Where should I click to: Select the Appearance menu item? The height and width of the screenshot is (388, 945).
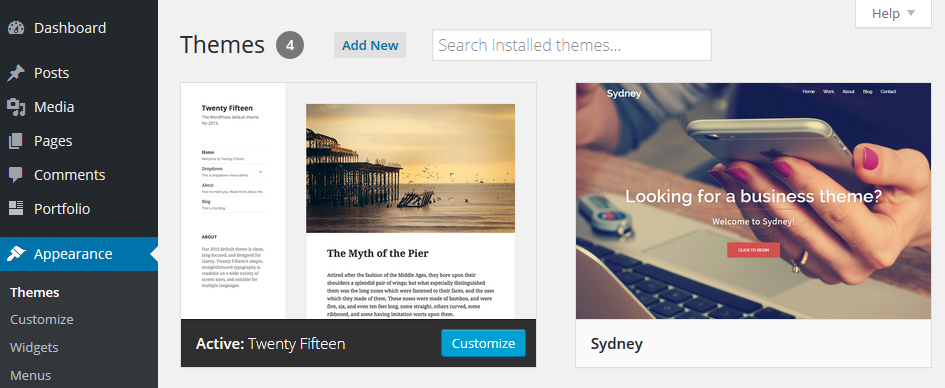point(79,254)
